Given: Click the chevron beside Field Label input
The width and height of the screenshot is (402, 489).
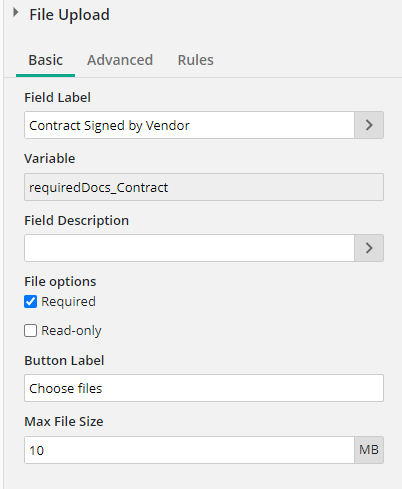Looking at the screenshot, I should [369, 125].
